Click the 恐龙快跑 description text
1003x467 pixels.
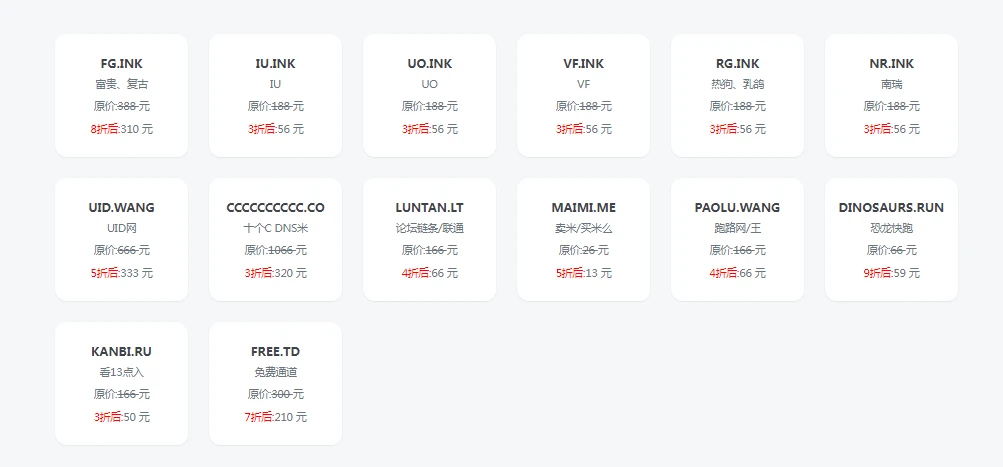[x=891, y=228]
